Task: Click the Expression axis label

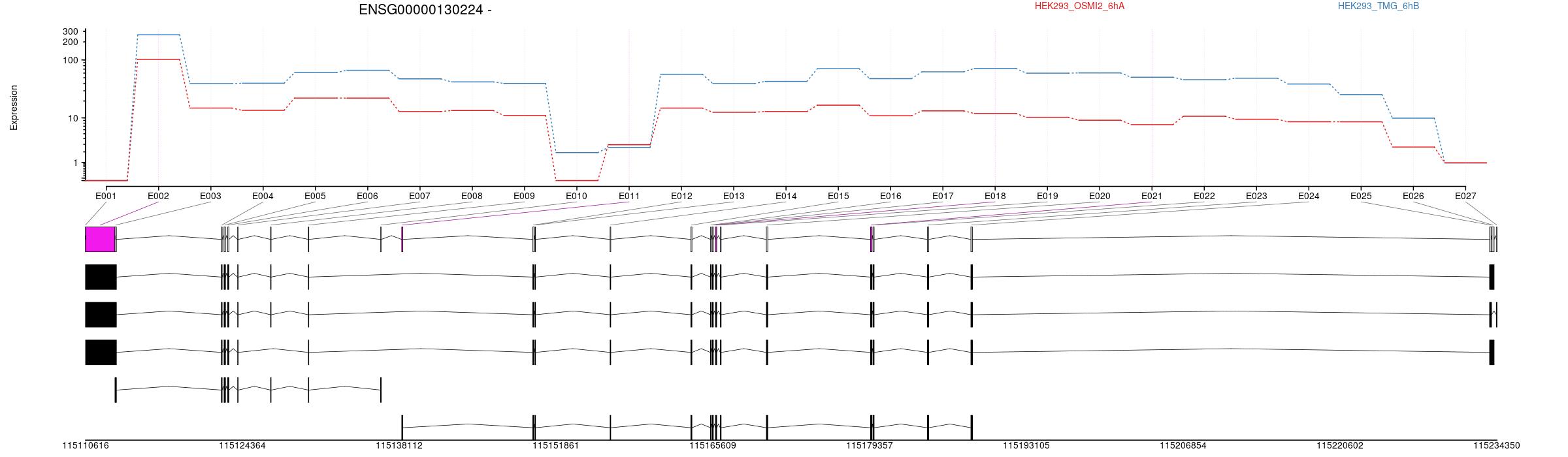Action: tap(14, 108)
